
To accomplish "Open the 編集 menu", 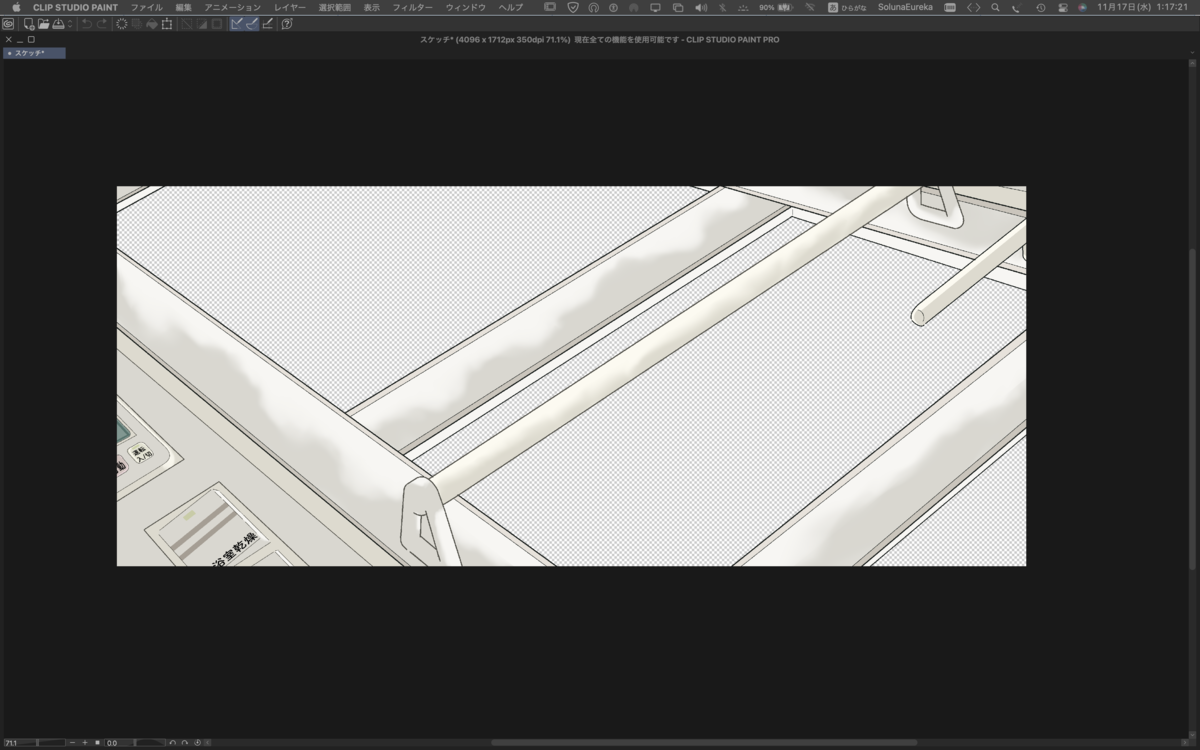I will coord(184,7).
